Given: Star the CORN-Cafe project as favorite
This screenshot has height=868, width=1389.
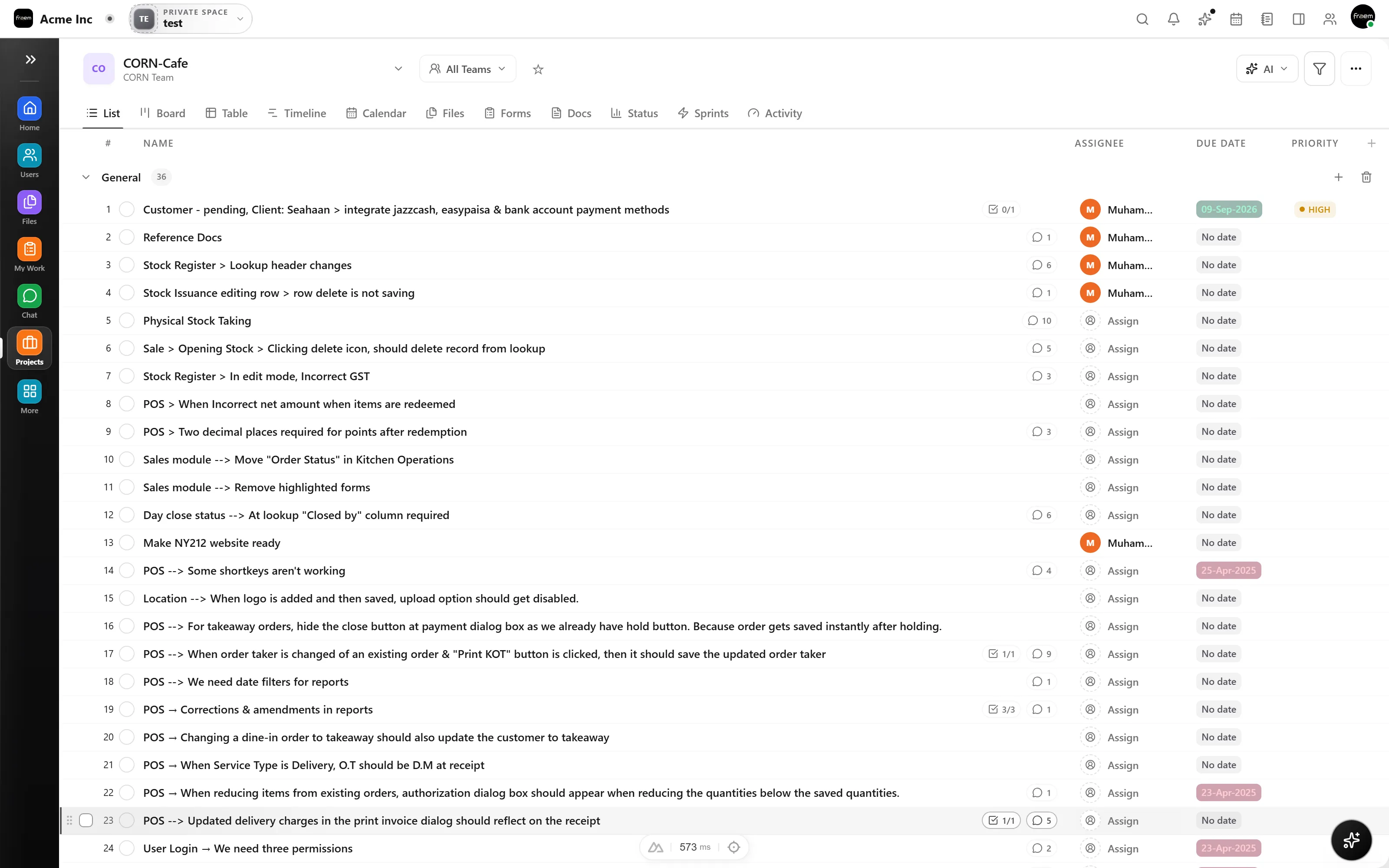Looking at the screenshot, I should pyautogui.click(x=538, y=69).
